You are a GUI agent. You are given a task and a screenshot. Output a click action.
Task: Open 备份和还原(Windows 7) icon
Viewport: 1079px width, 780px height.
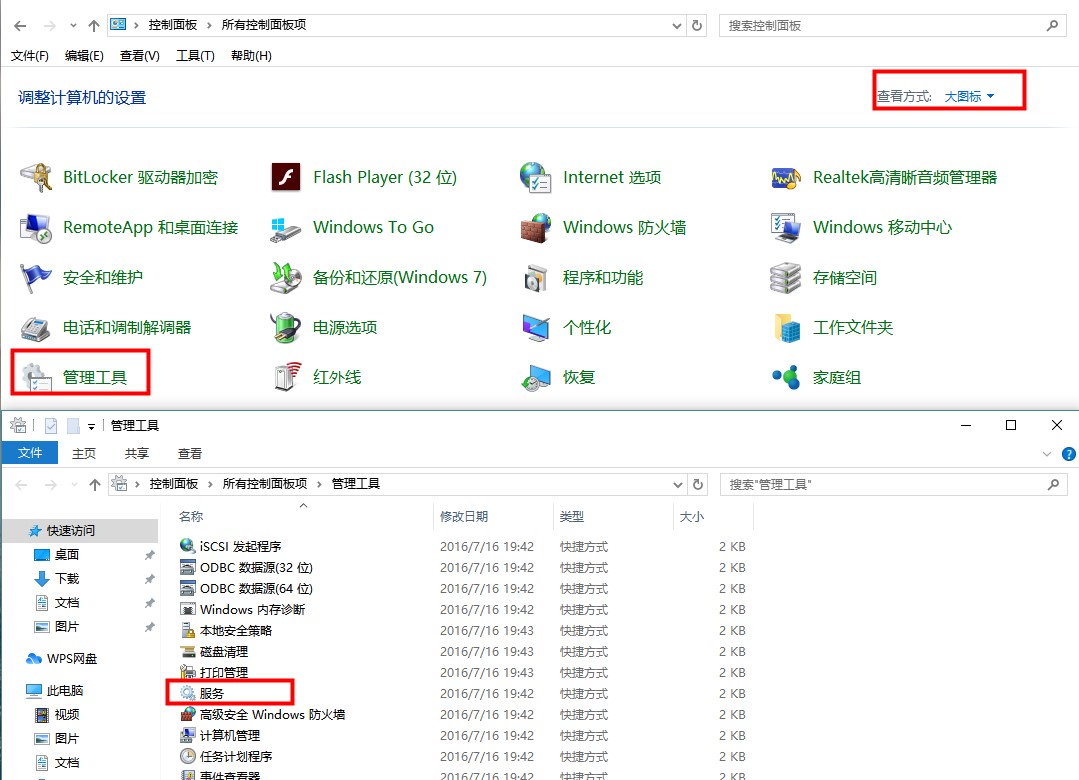pos(286,278)
